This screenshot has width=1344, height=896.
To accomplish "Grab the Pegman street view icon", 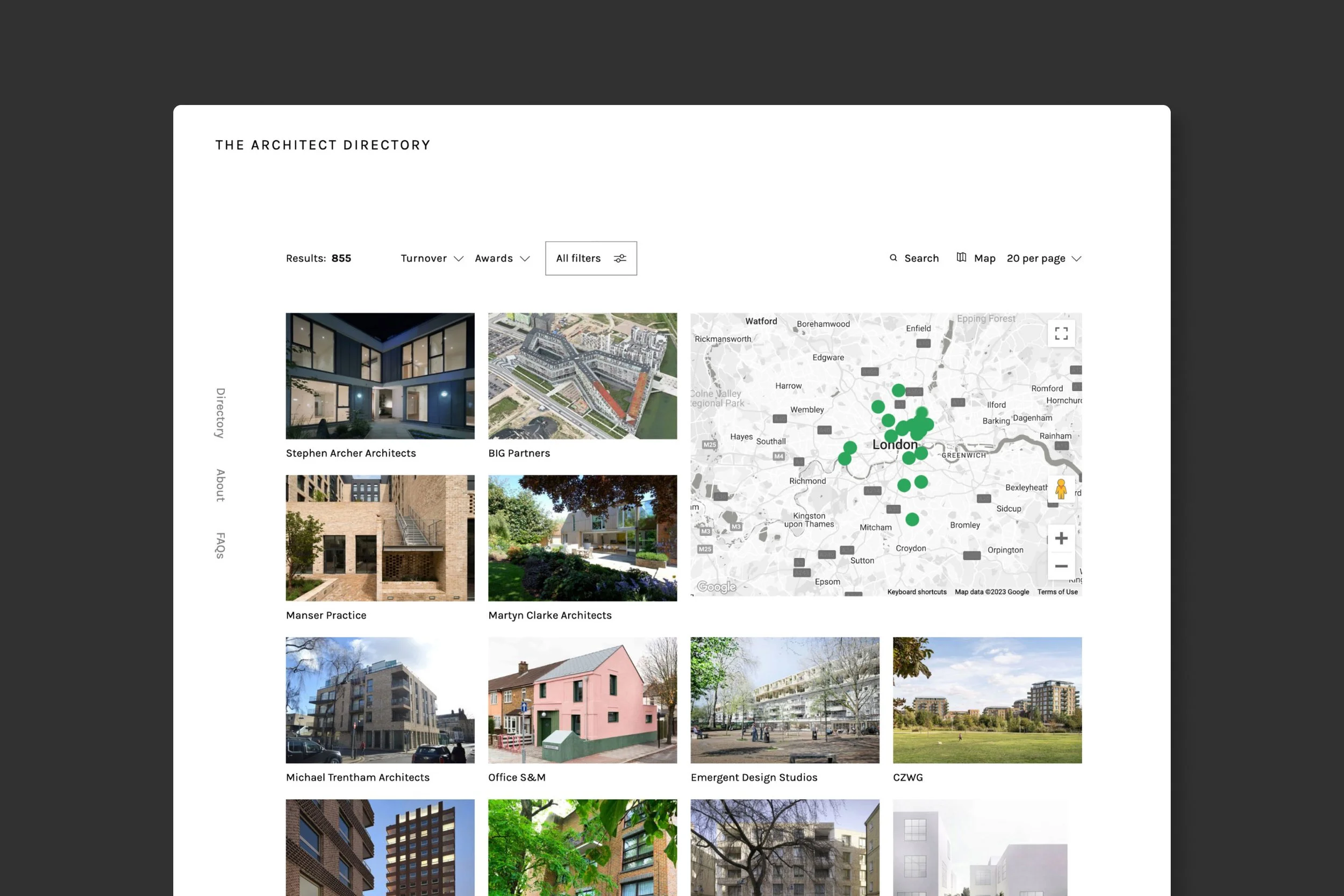I will [x=1061, y=490].
